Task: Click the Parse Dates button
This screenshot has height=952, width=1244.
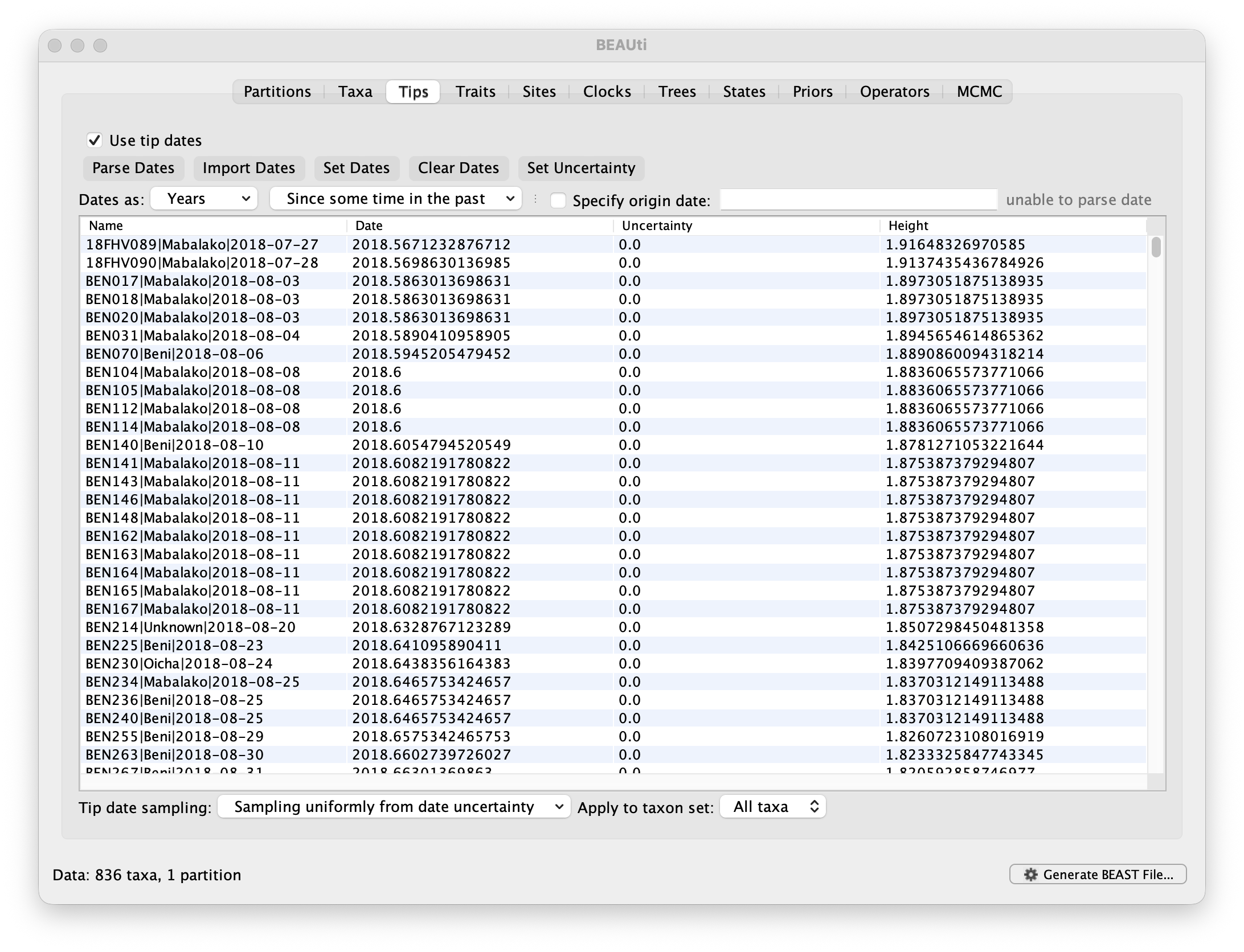Action: point(133,168)
